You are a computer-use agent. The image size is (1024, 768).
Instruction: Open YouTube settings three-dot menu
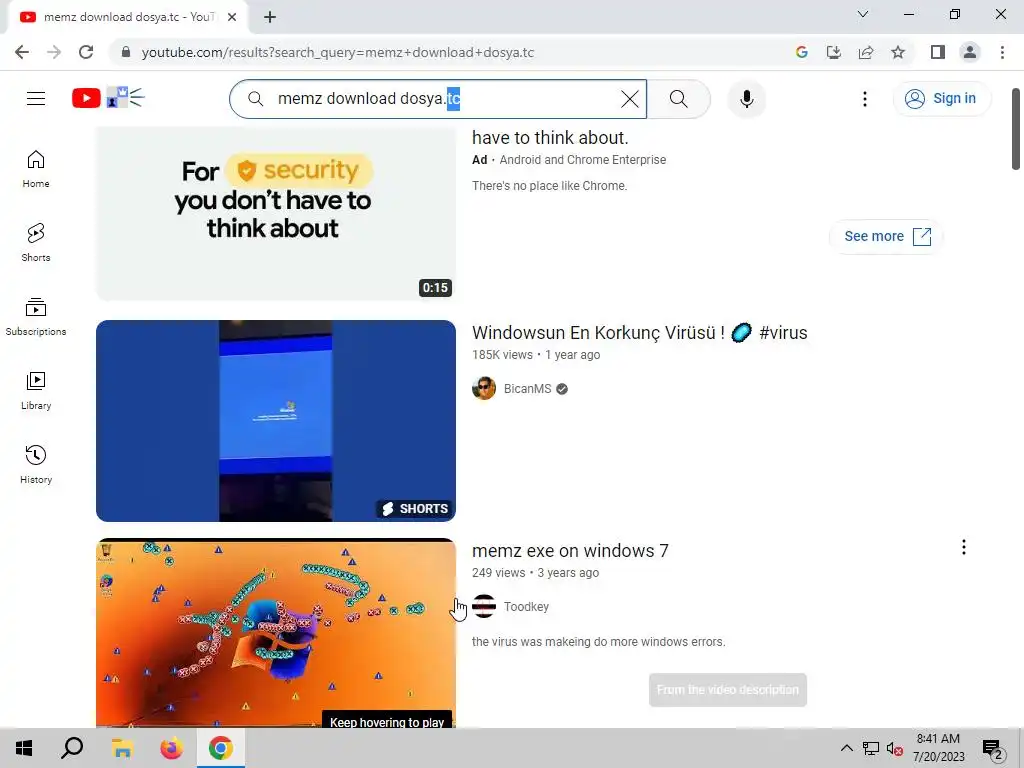865,99
